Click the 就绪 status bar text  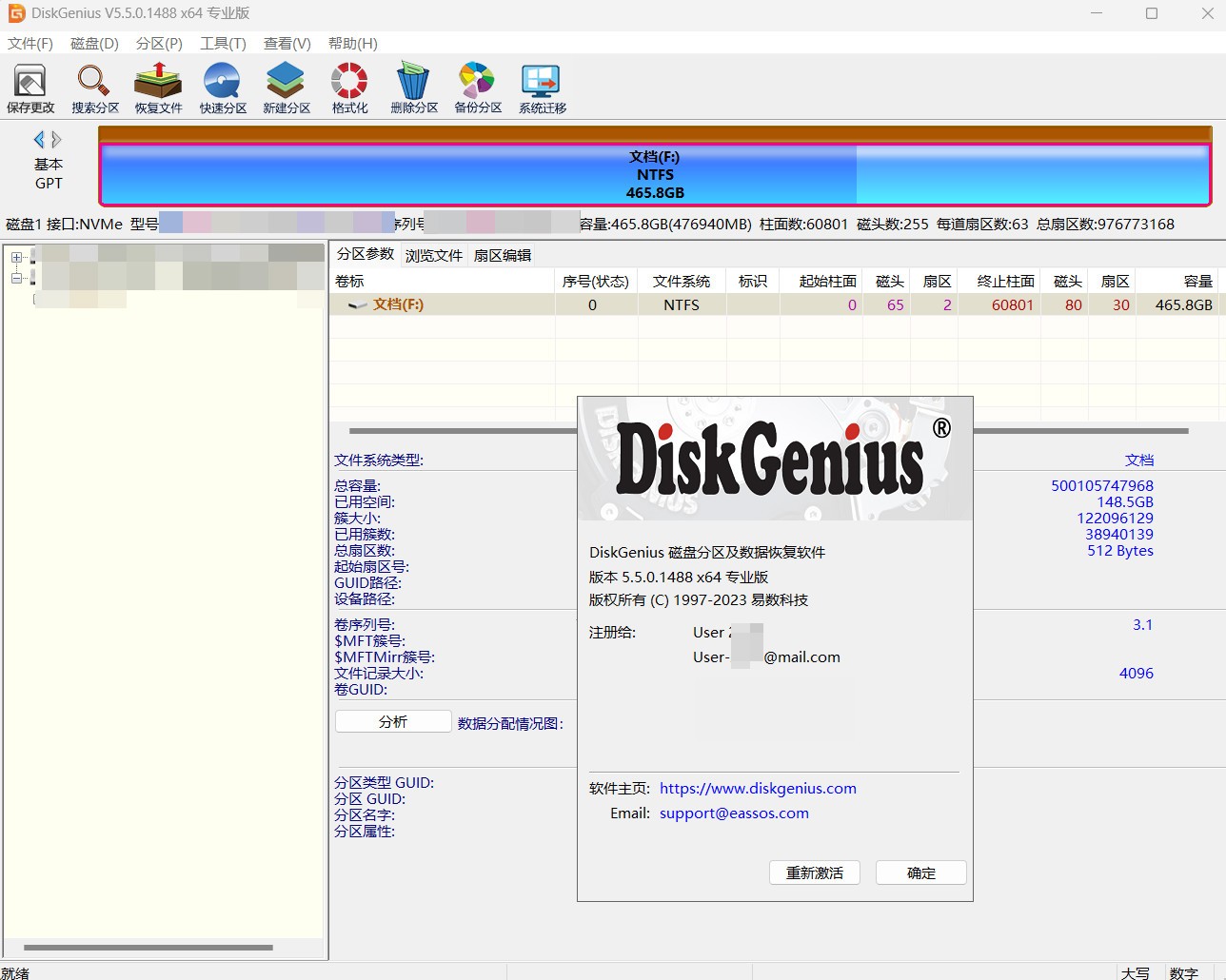(15, 972)
